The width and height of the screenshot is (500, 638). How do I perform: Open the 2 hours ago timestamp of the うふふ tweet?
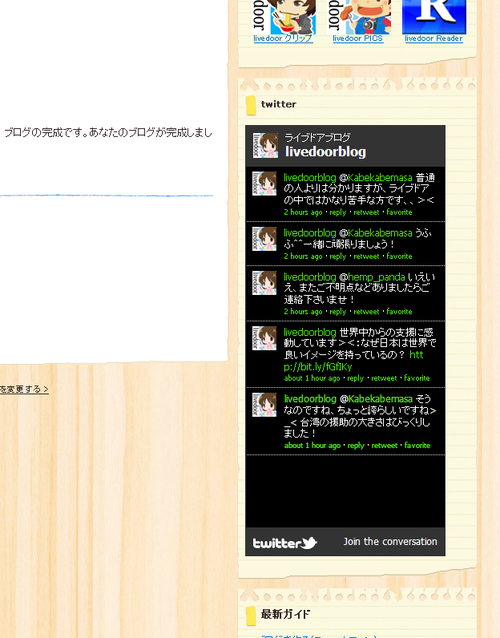303,256
